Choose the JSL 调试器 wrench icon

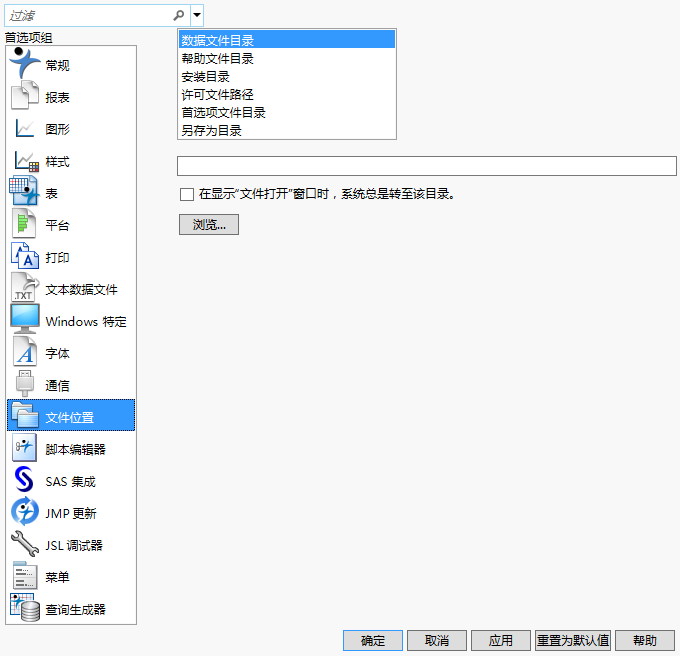point(25,544)
